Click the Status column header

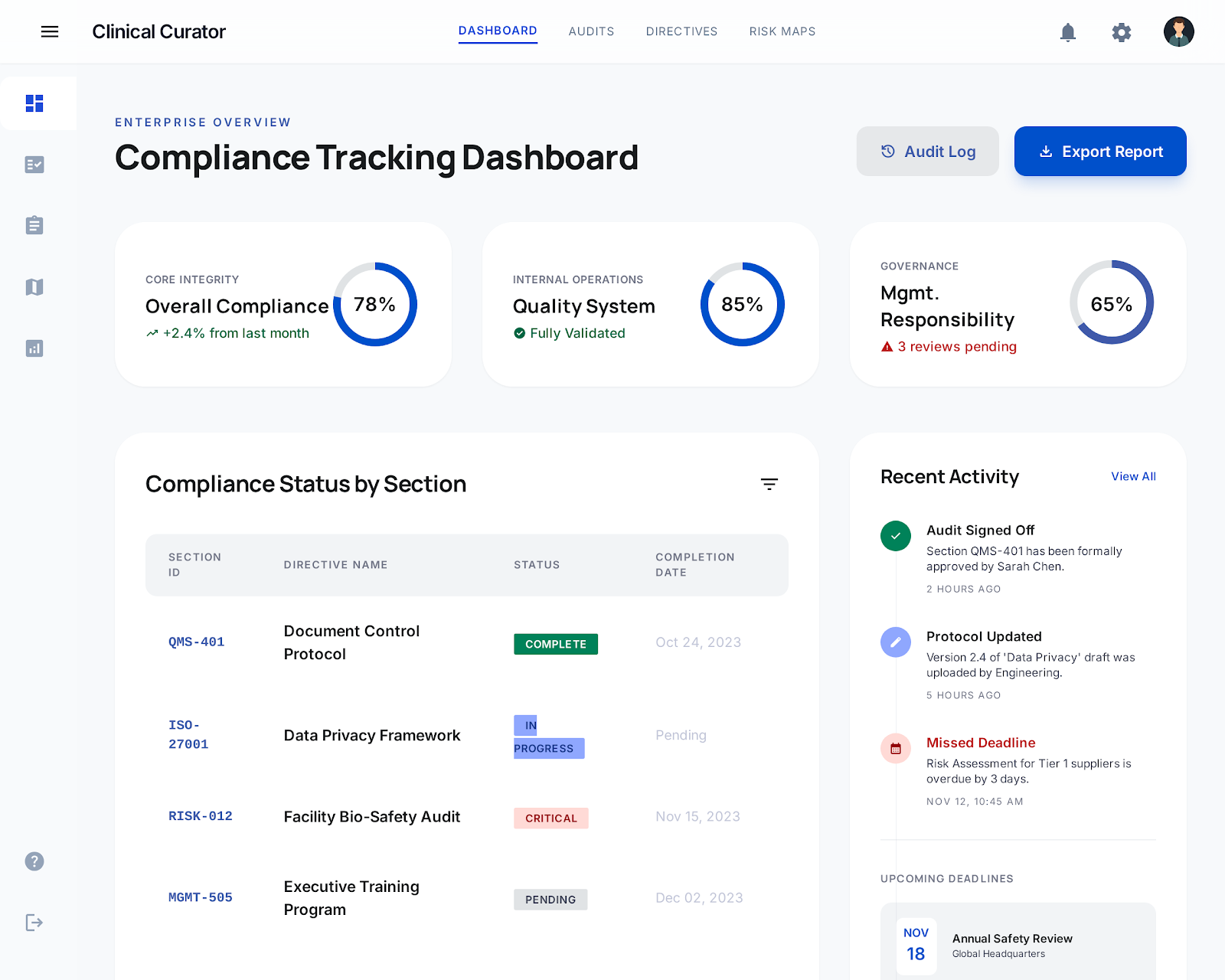click(537, 565)
